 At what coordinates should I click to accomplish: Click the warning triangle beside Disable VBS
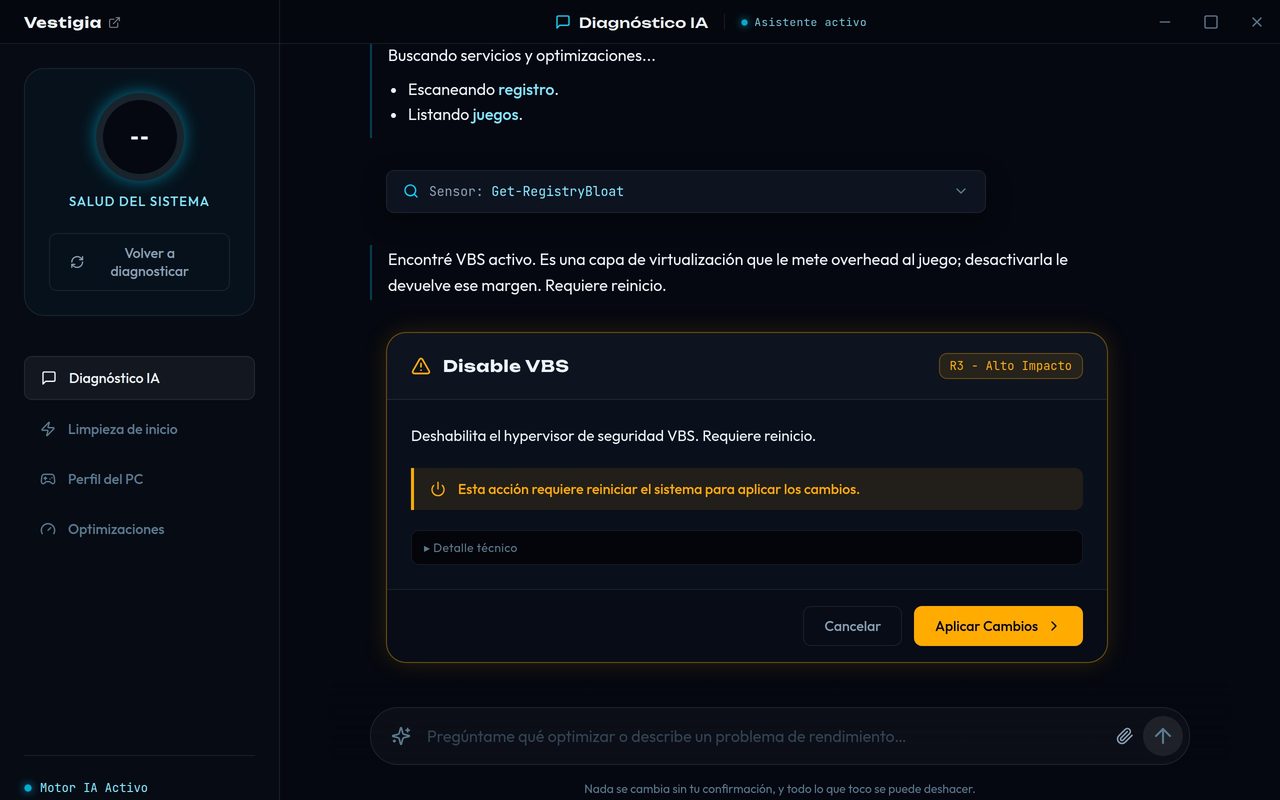(421, 366)
